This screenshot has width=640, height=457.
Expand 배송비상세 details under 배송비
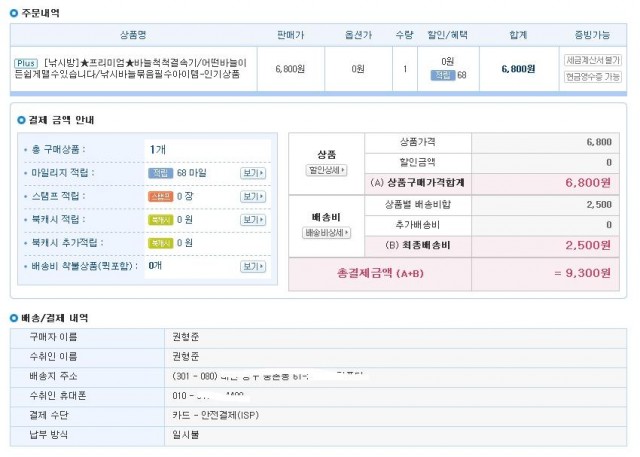327,233
